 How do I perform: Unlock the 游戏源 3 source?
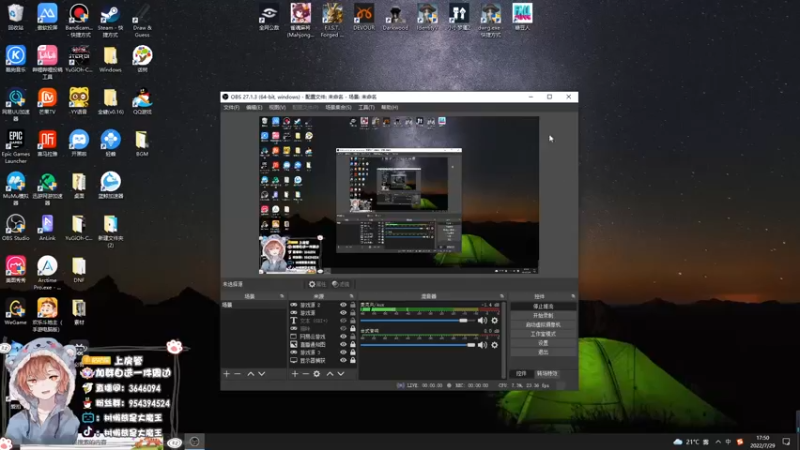353,353
